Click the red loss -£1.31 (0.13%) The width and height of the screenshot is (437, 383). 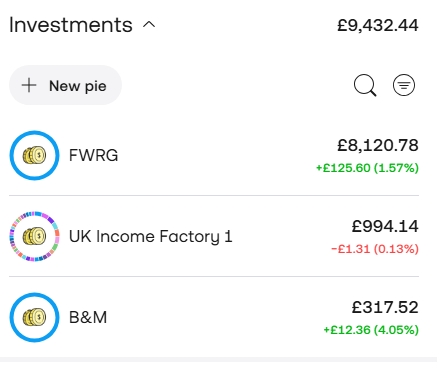[375, 249]
